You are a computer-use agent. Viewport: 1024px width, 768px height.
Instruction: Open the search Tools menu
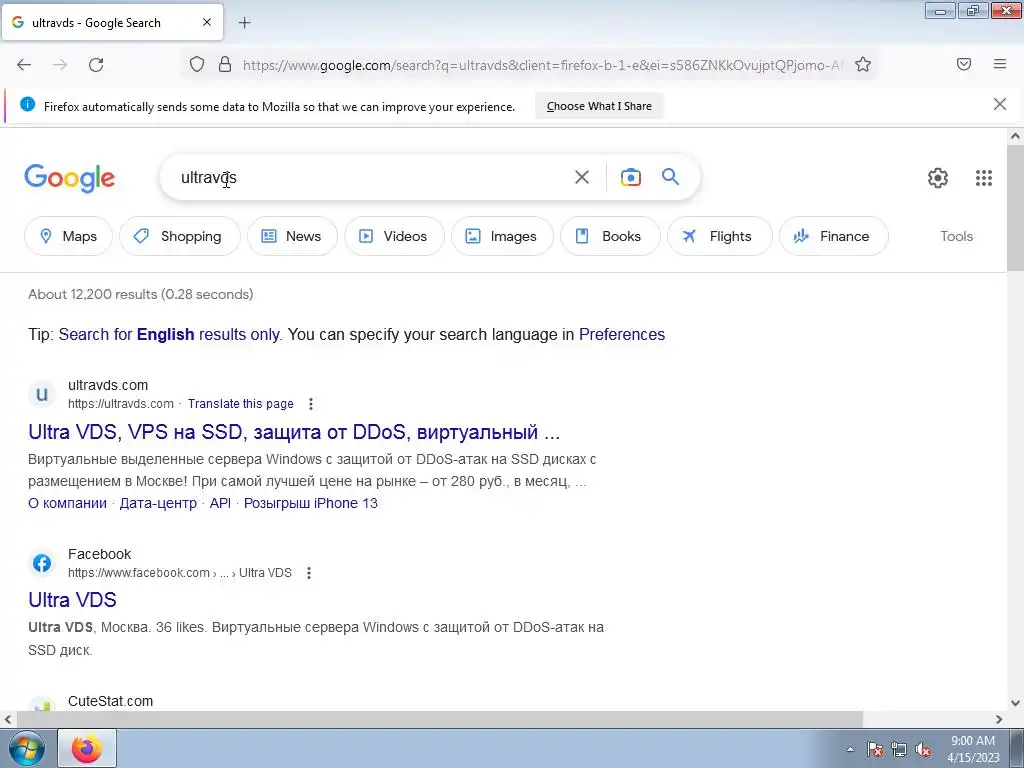[x=956, y=236]
